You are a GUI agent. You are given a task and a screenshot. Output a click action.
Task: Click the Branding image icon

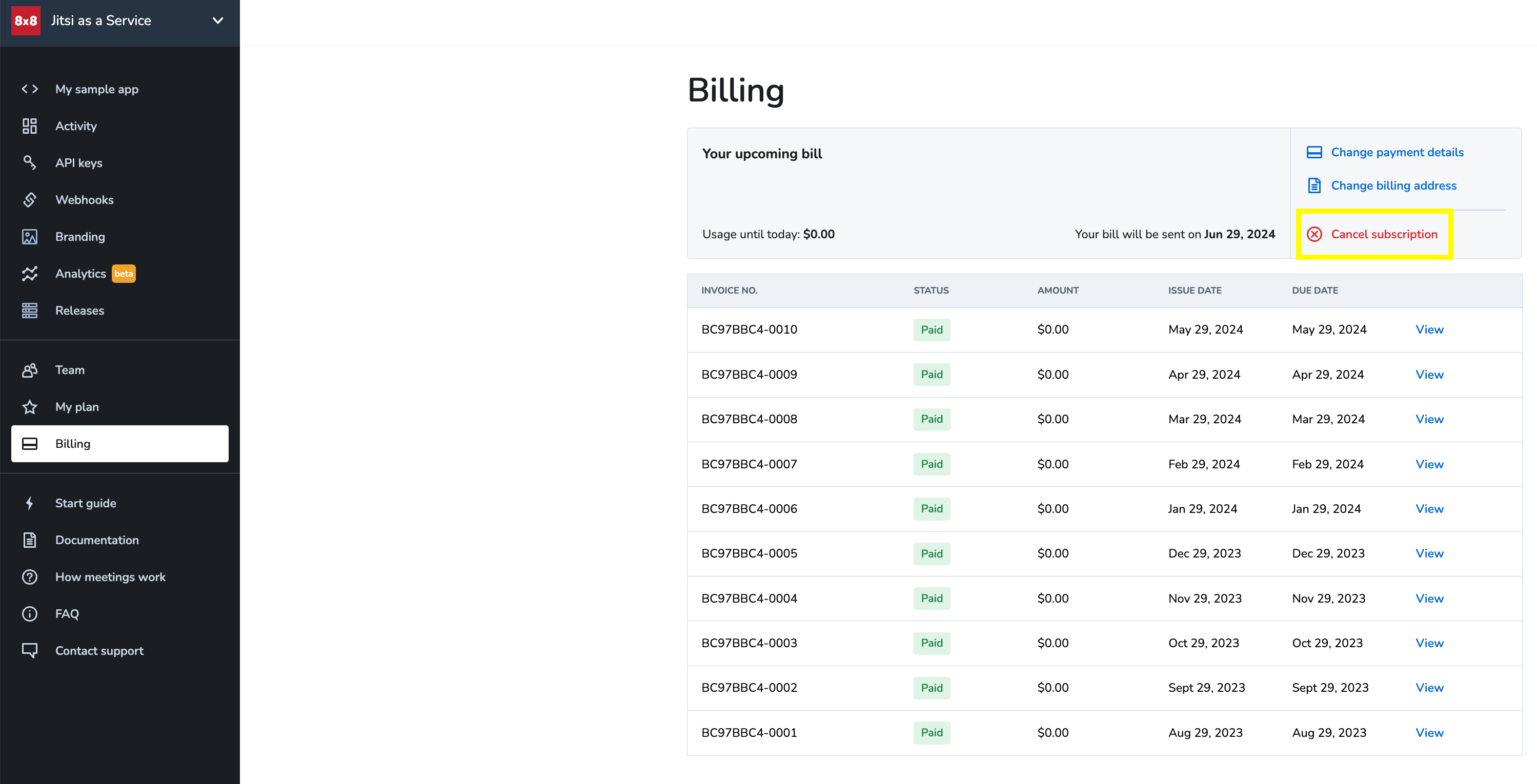tap(29, 237)
